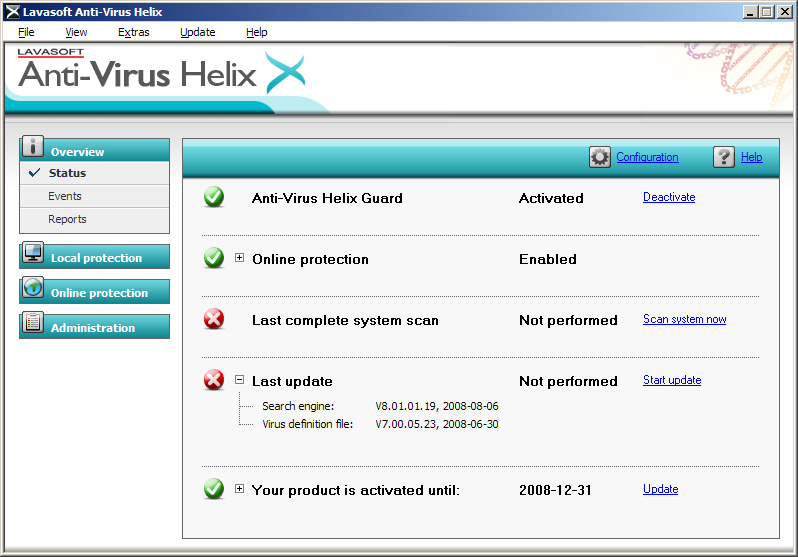Click 'Not performed' beside Last update
The width and height of the screenshot is (798, 557).
coord(568,381)
